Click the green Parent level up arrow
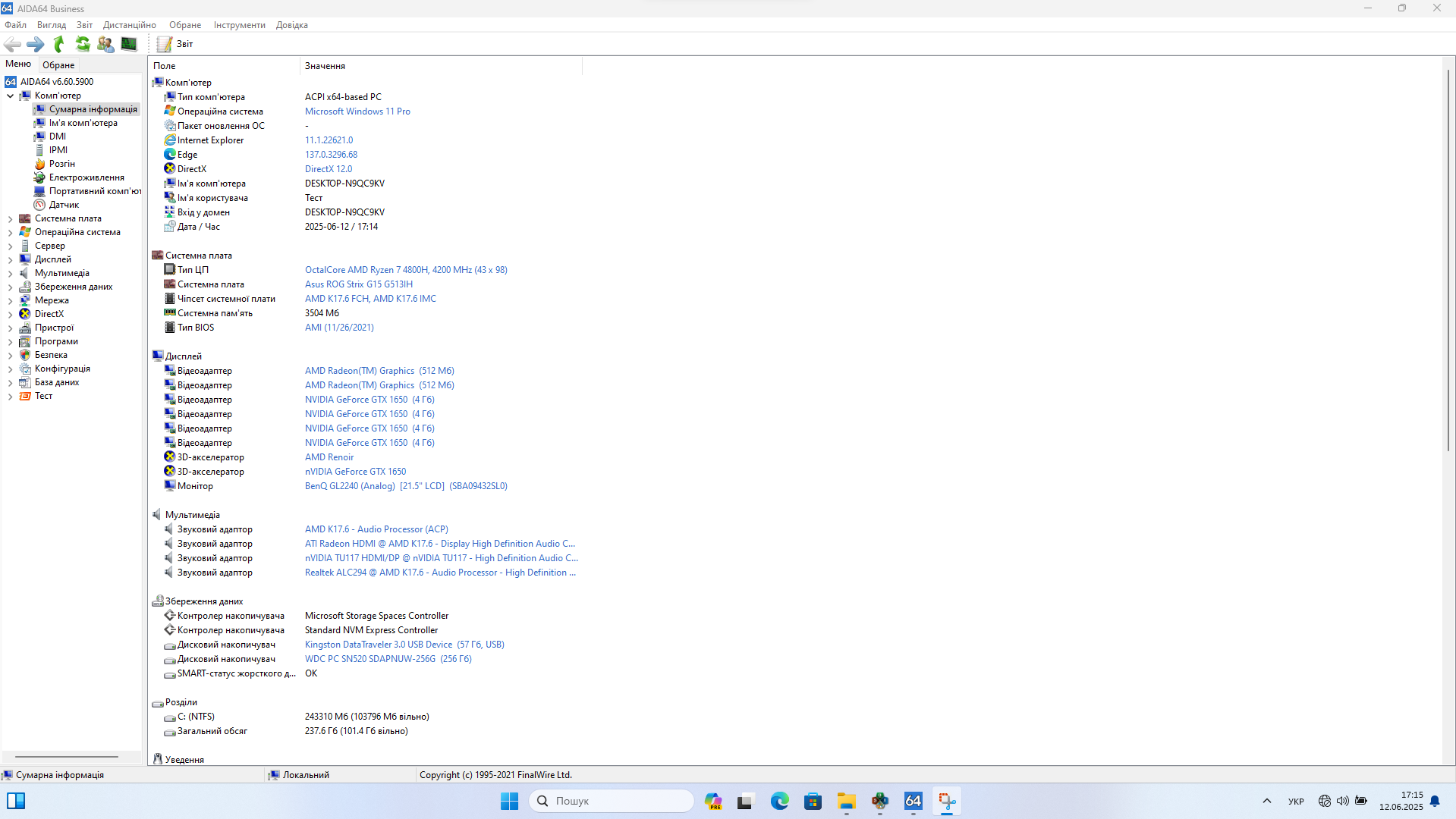The width and height of the screenshot is (1456, 819). pyautogui.click(x=59, y=44)
